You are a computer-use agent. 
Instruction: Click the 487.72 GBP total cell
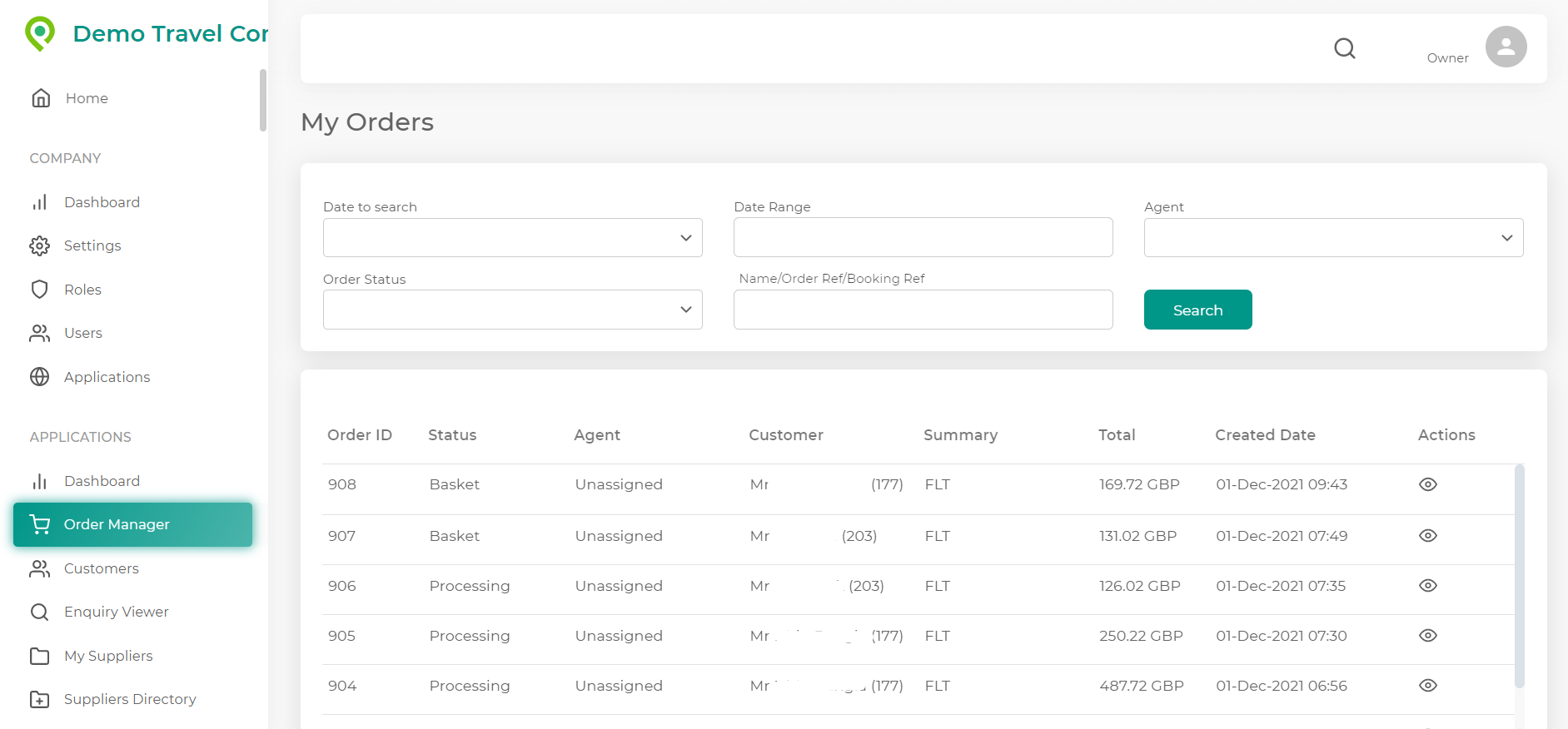pos(1142,686)
